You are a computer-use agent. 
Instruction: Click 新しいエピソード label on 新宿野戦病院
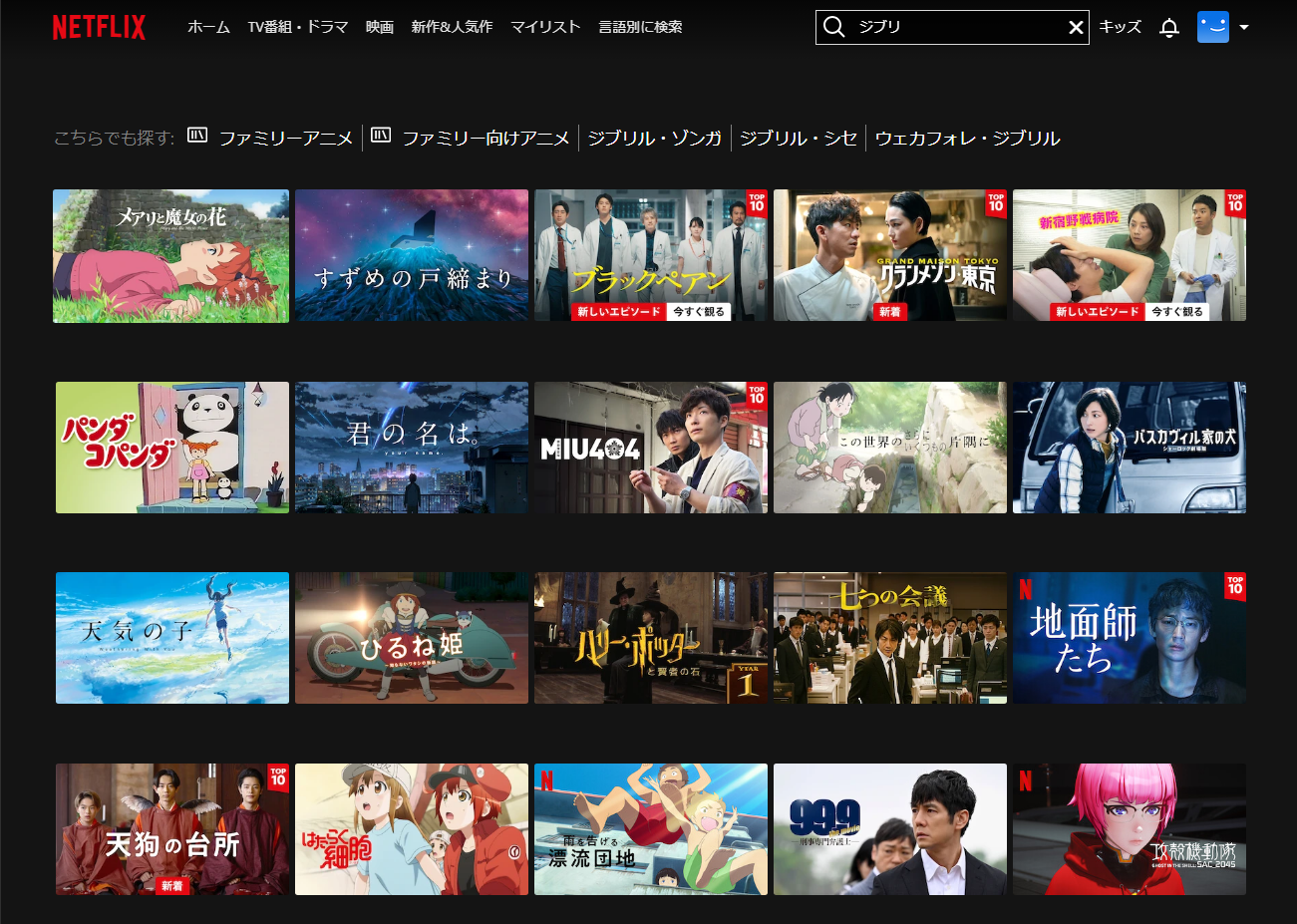click(1098, 312)
